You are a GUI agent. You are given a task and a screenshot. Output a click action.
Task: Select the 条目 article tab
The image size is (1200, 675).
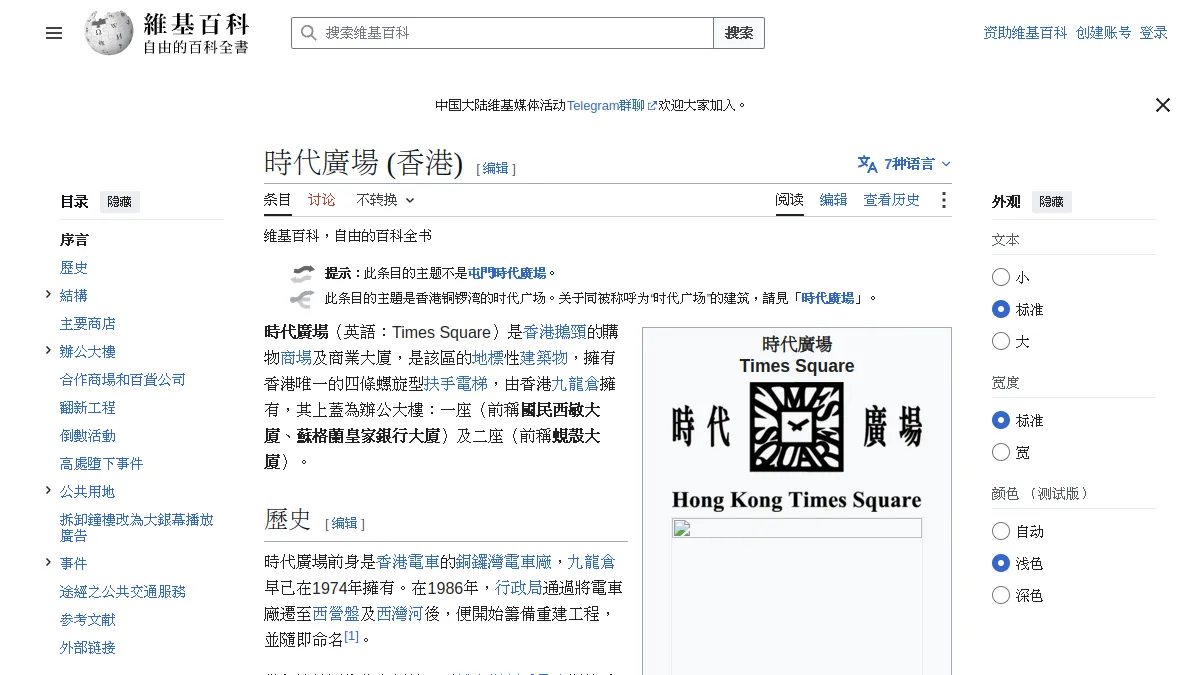pyautogui.click(x=278, y=200)
